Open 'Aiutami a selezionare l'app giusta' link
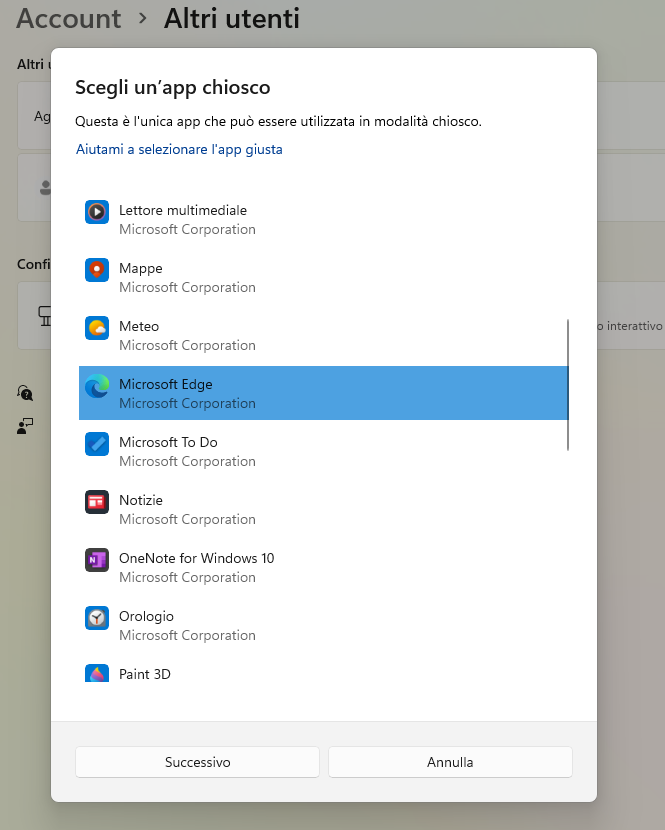 click(x=179, y=149)
